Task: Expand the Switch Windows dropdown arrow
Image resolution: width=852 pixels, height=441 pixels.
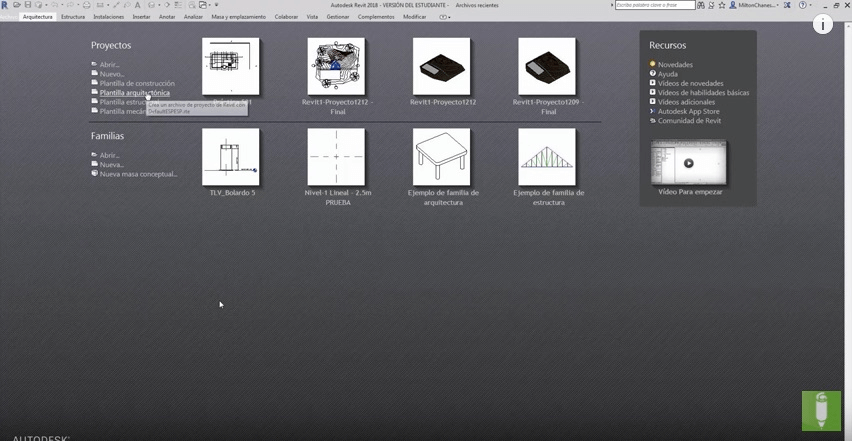Action: (210, 5)
